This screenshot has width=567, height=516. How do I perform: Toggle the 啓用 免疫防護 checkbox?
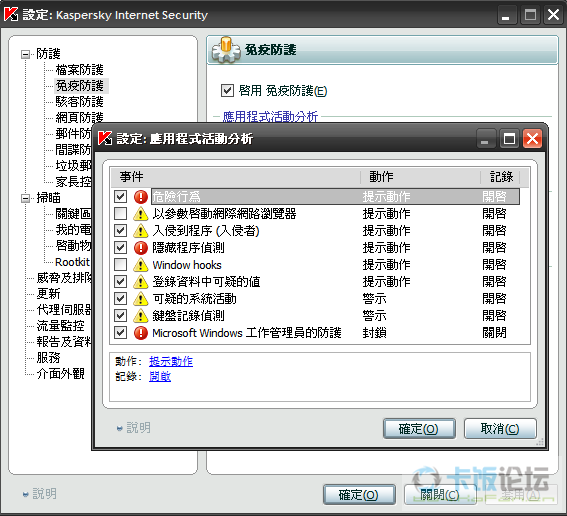coord(227,90)
